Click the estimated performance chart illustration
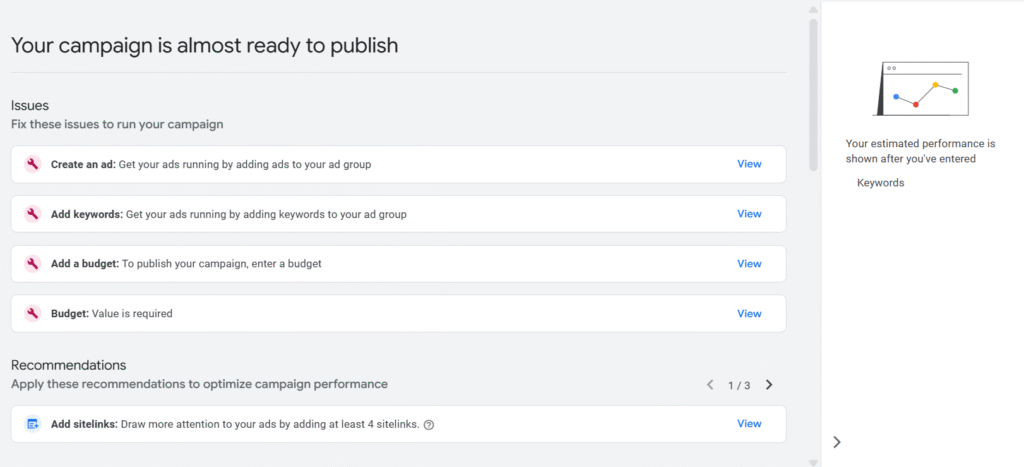Viewport: 1024px width, 467px height. 921,88
